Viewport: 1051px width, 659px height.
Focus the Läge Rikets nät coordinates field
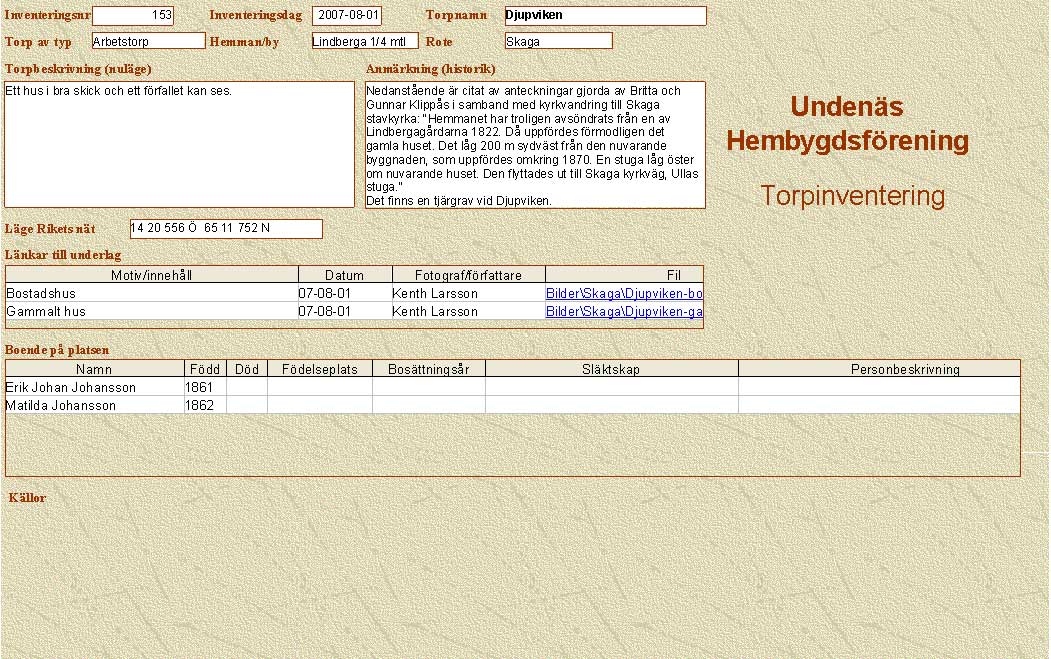click(x=226, y=229)
